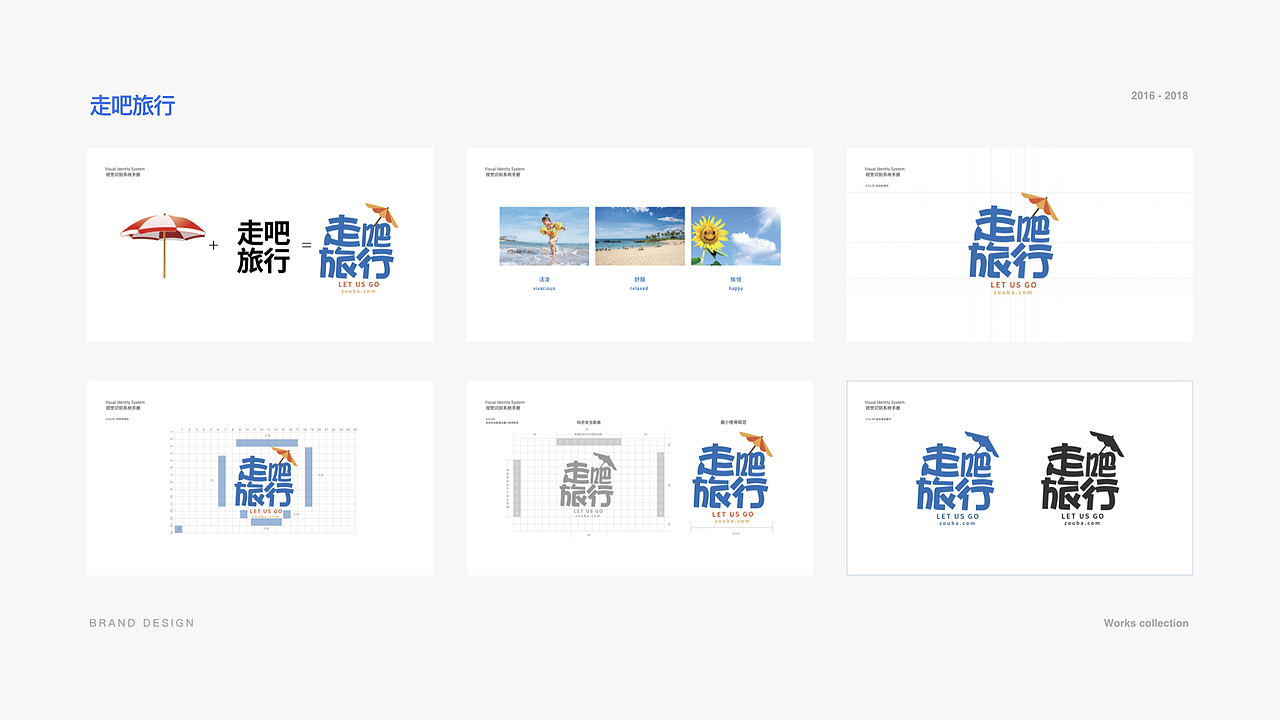Click the 最小使用规范 heading above color logo

pos(733,423)
